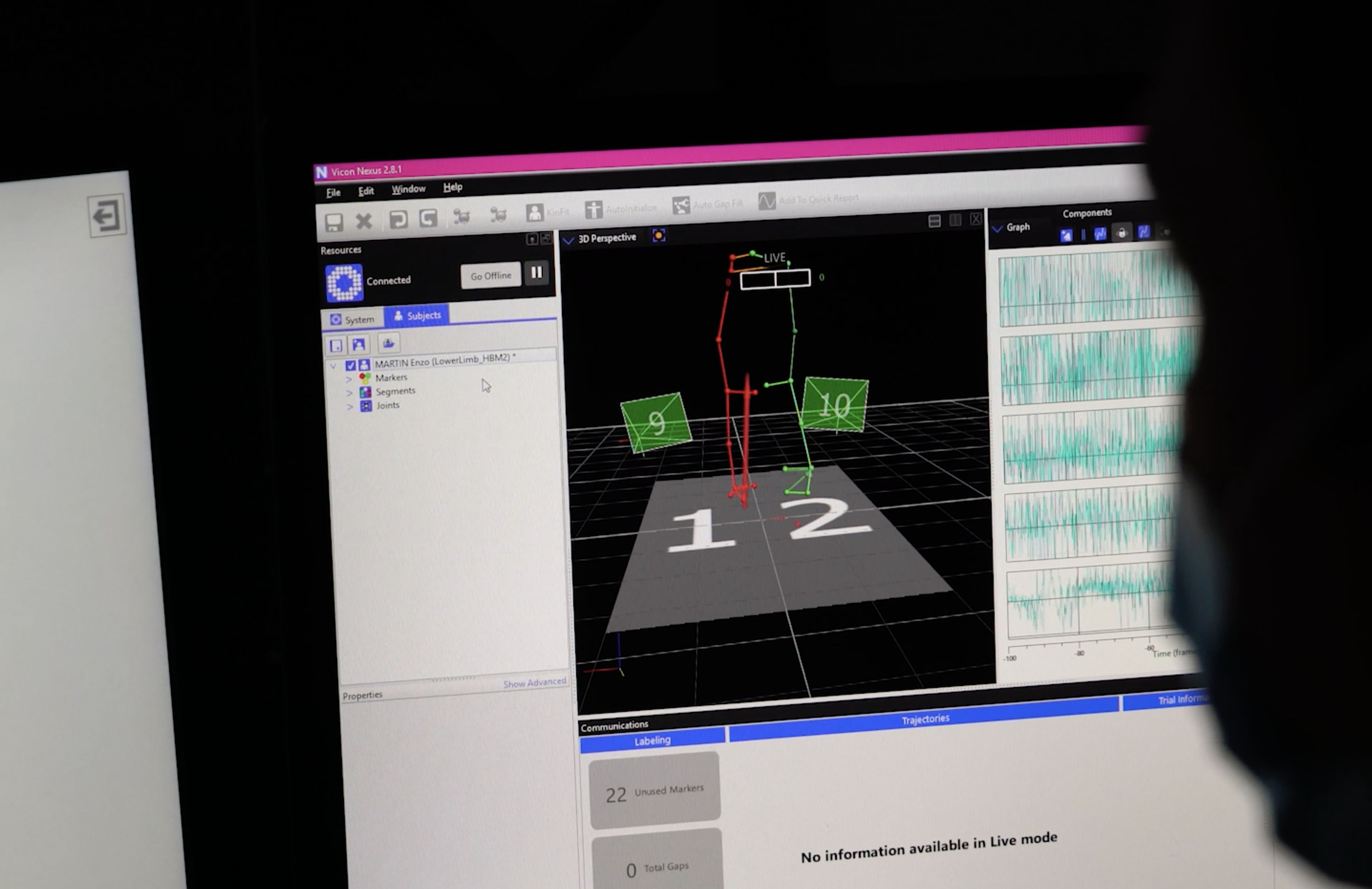Click the float window icon in Resources header
The height and width of the screenshot is (889, 1372).
point(546,238)
